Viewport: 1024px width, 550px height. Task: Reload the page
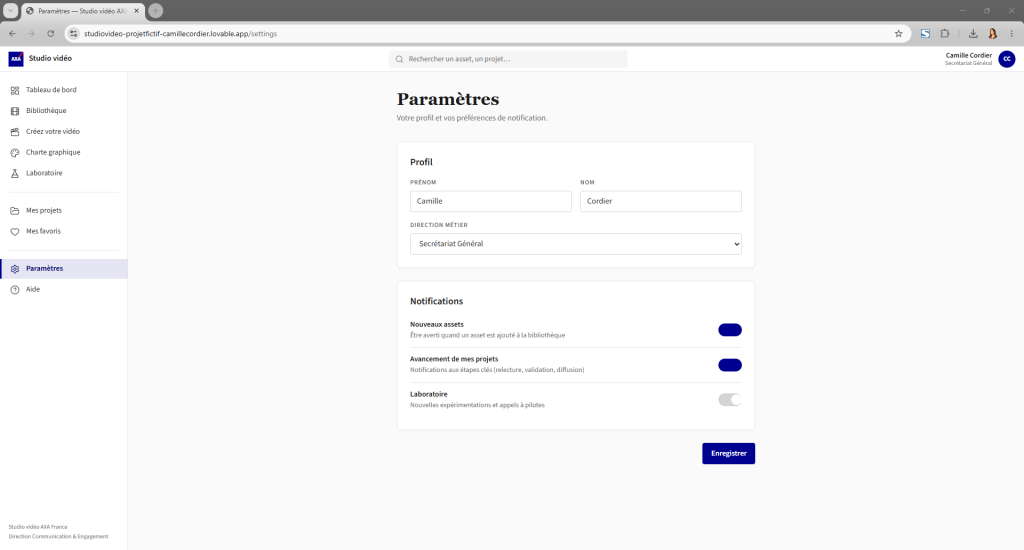[x=50, y=34]
